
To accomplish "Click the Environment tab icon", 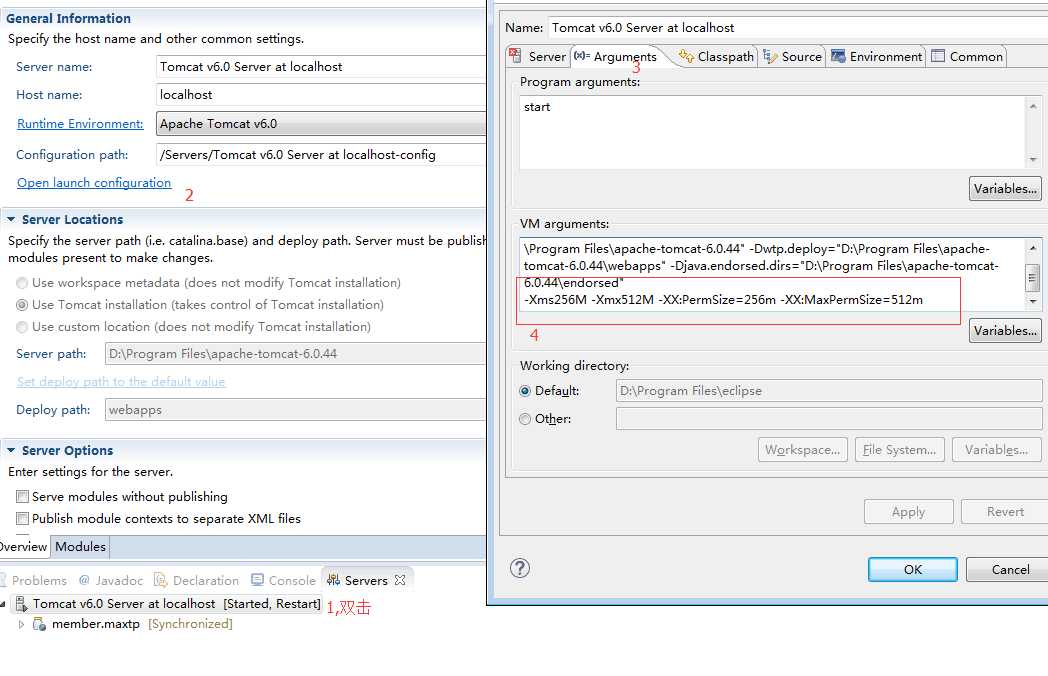I will 838,56.
